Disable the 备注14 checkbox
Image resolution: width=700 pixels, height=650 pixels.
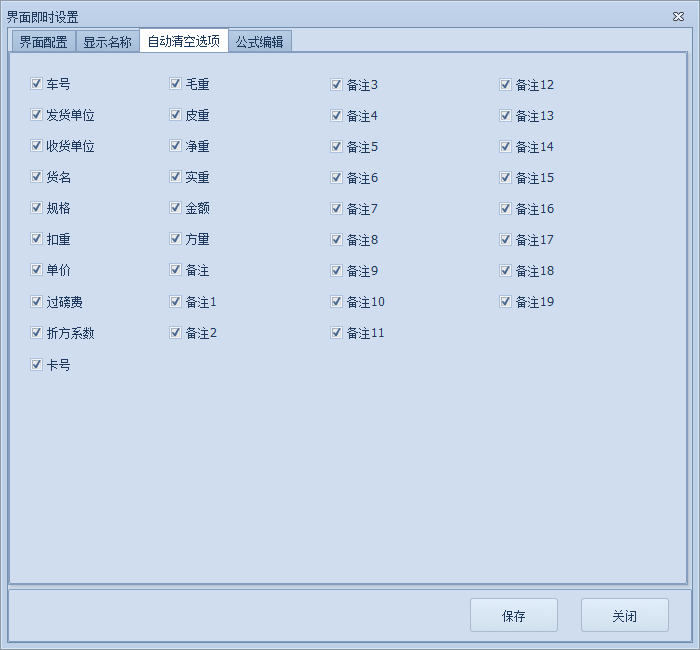pos(505,146)
